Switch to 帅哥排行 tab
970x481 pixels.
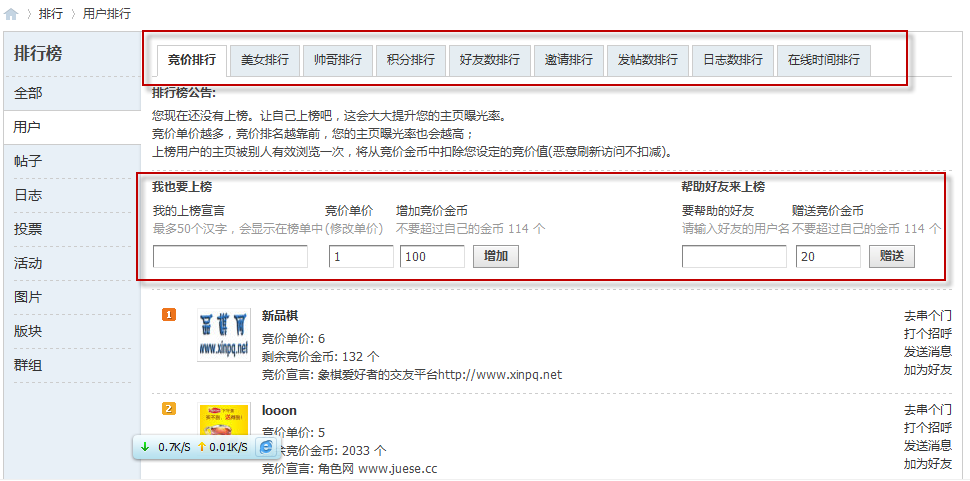coord(338,60)
